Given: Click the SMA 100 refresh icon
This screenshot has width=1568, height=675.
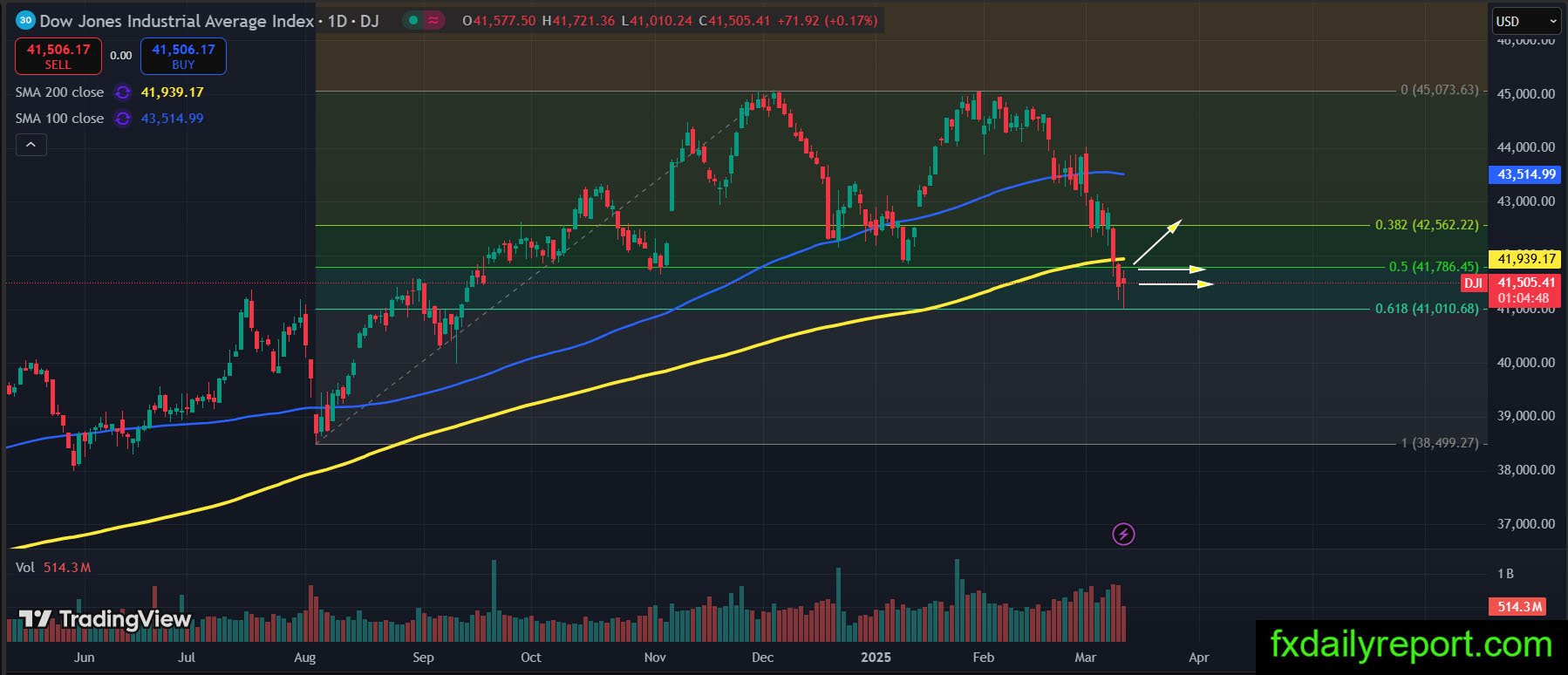Looking at the screenshot, I should 123,119.
